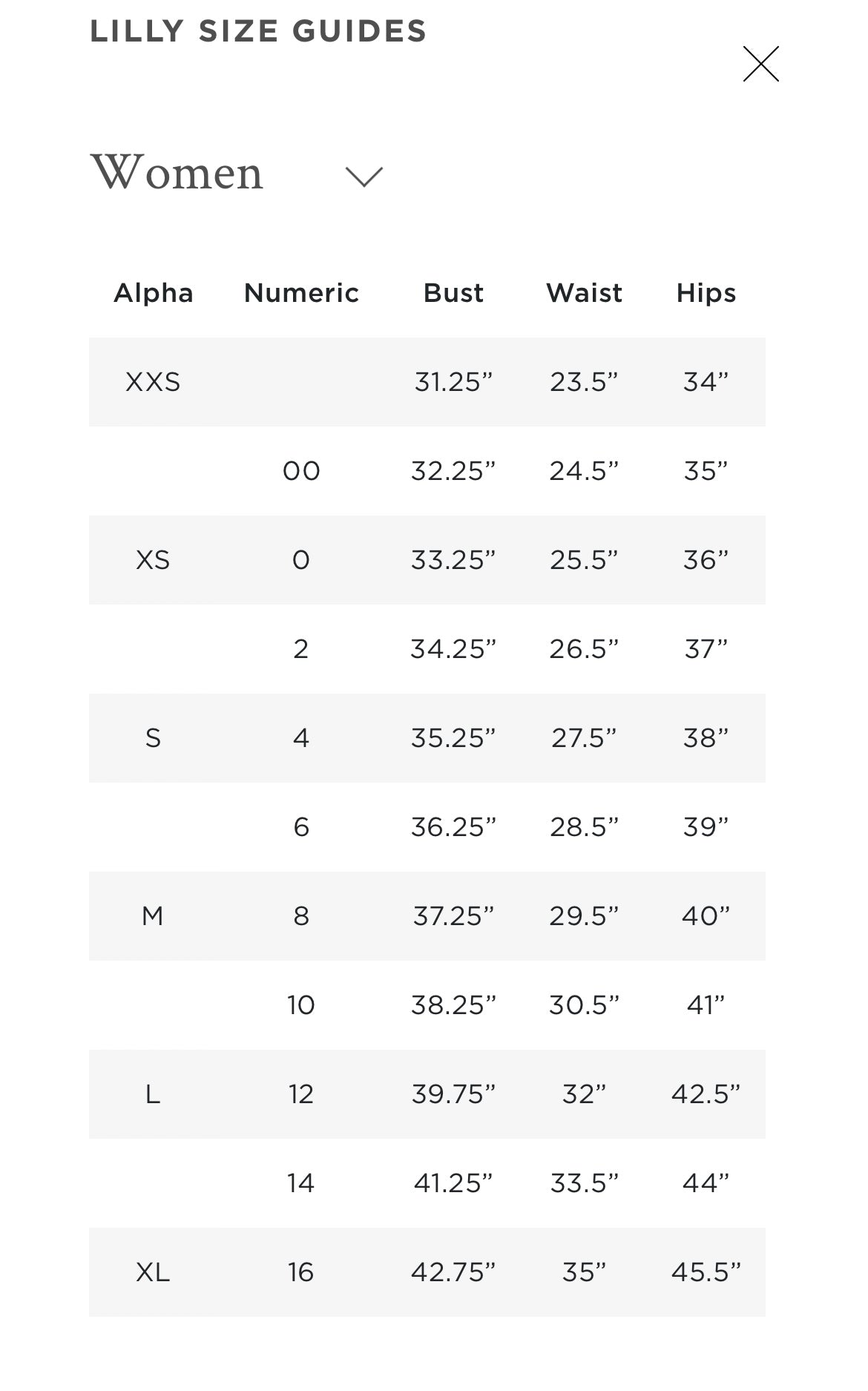Screen dimensions: 868x1391
Task: Close the Lilly Size Guides panel
Action: [x=760, y=64]
